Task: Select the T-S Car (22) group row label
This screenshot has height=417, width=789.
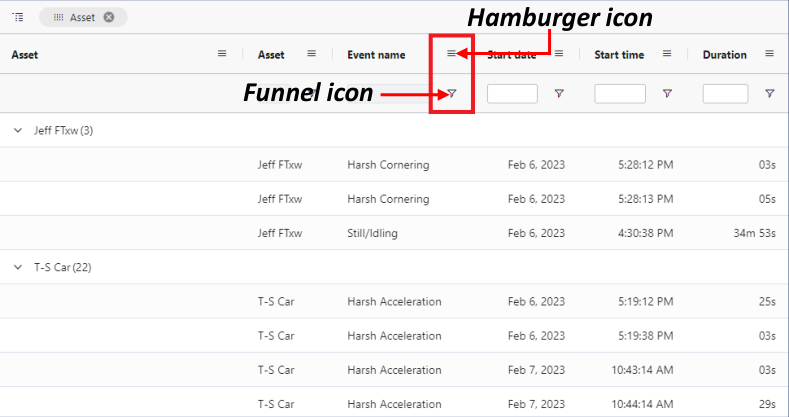Action: tap(63, 268)
